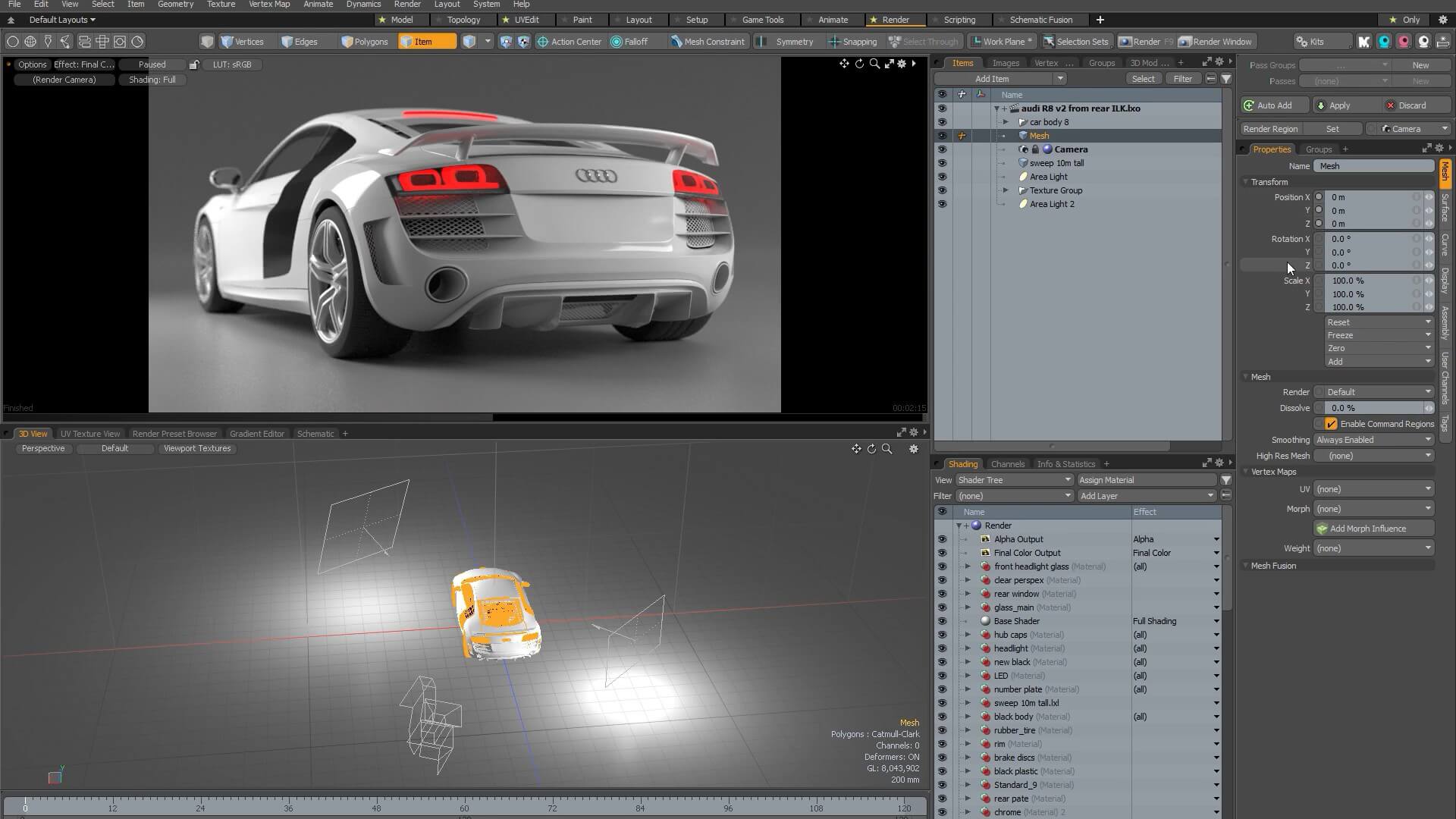This screenshot has width=1456, height=819.
Task: Open the Smoothing dropdown
Action: click(x=1374, y=440)
